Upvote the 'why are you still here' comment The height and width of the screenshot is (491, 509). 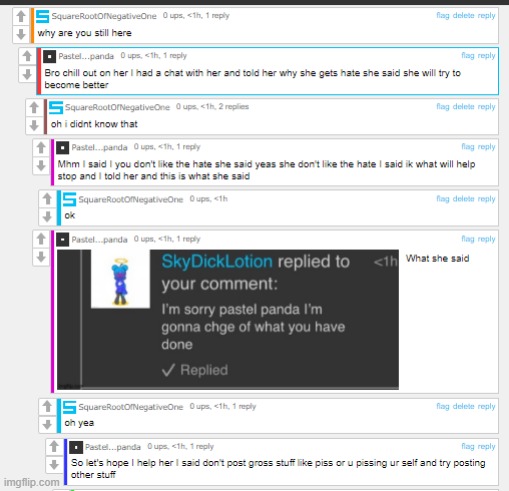pyautogui.click(x=21, y=16)
